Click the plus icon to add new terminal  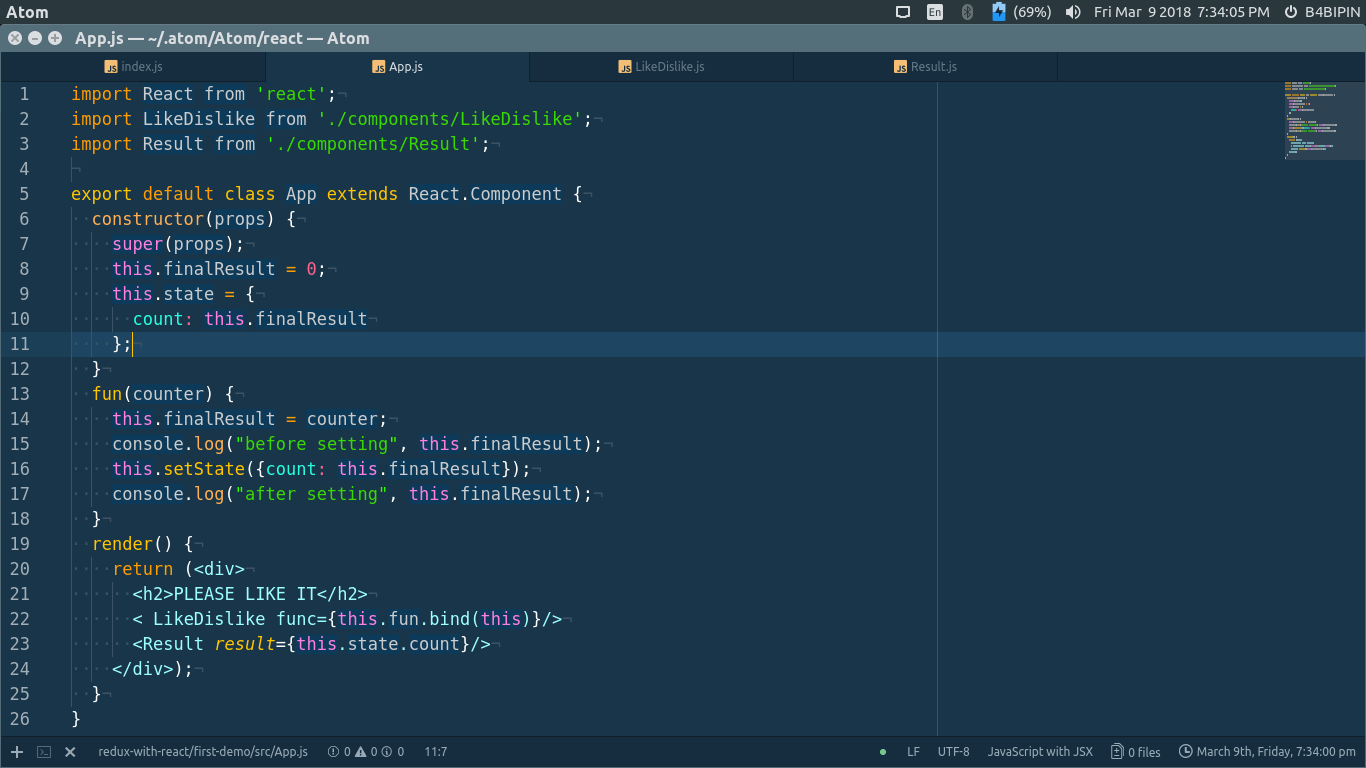pyautogui.click(x=16, y=751)
